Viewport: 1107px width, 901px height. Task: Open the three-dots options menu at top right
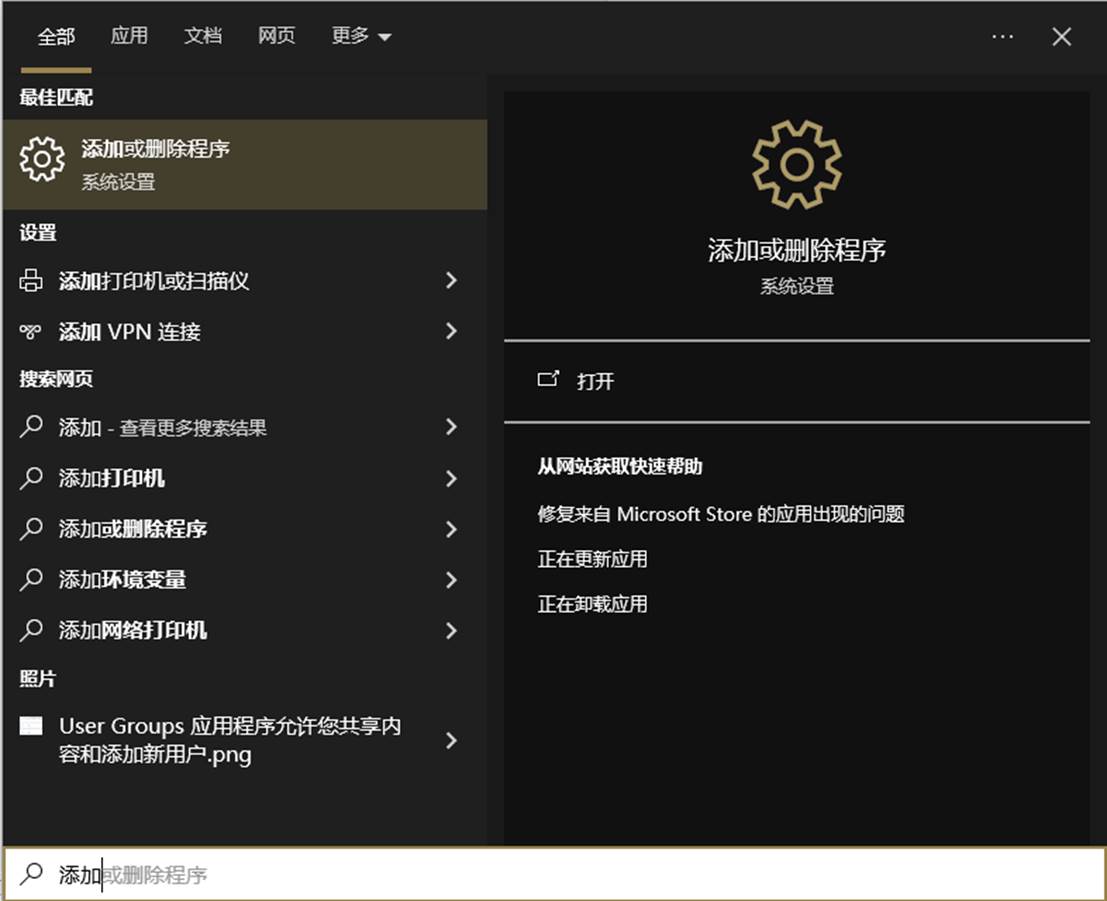click(x=1003, y=36)
